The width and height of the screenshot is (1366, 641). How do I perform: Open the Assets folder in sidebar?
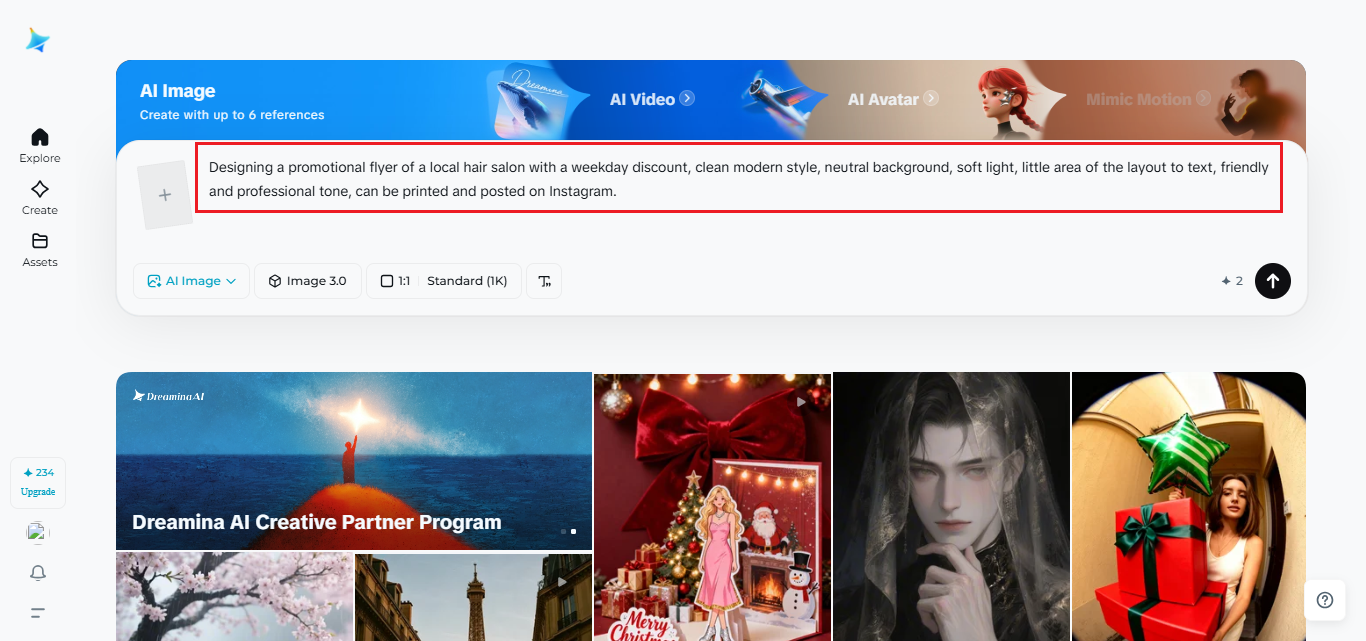pyautogui.click(x=40, y=249)
